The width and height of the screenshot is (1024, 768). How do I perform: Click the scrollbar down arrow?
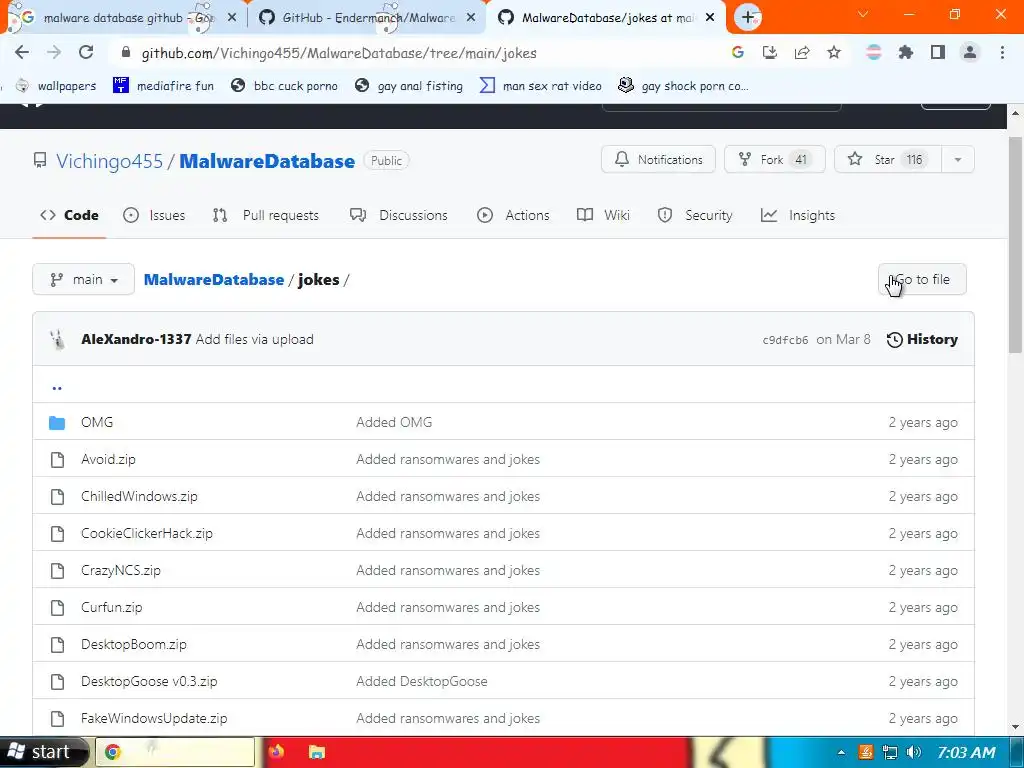(x=1016, y=727)
